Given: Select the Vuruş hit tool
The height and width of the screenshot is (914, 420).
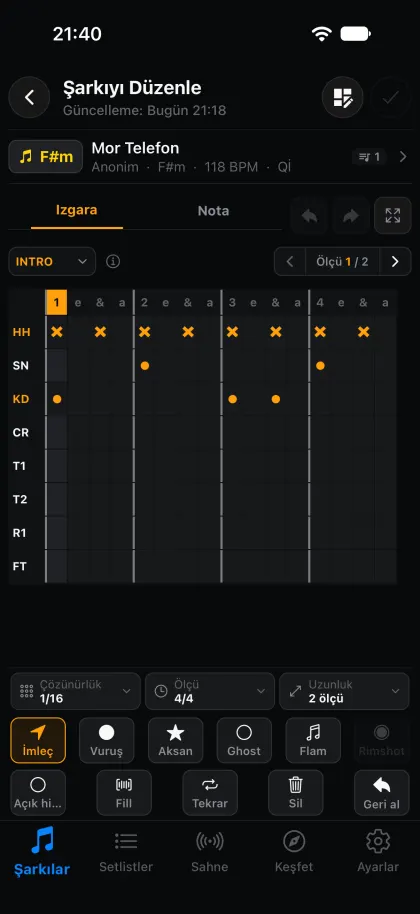Looking at the screenshot, I should click(x=107, y=740).
